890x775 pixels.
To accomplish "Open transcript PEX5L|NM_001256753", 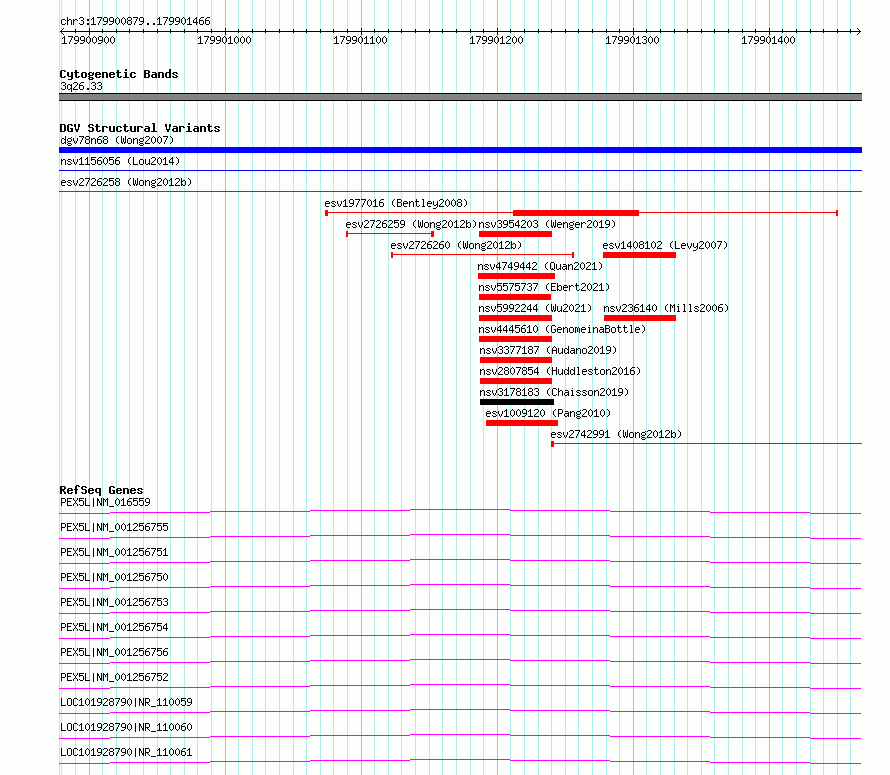I will [114, 602].
